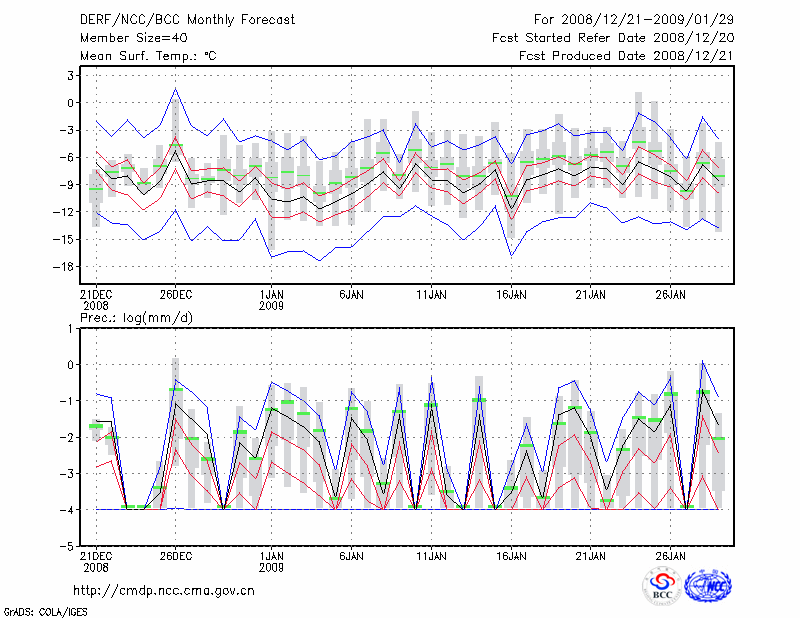Click the BCC logo
Image resolution: width=800 pixels, height=618 pixels.
(662, 584)
